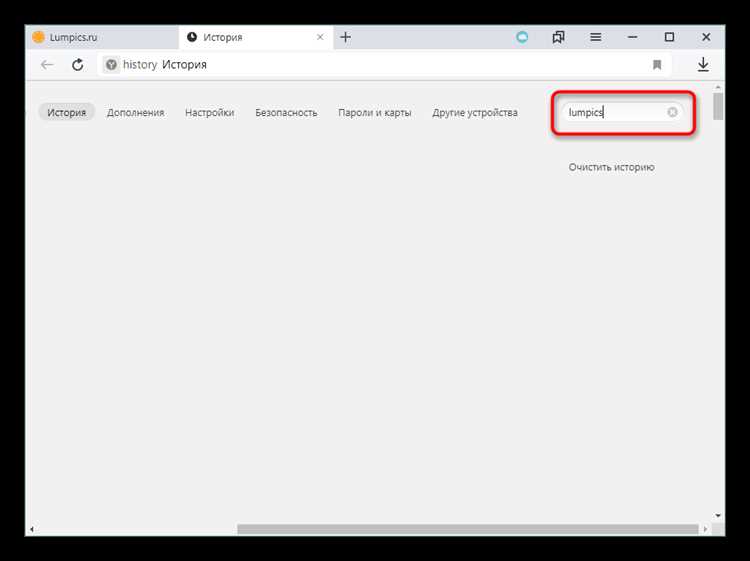Switch to the Lumpics.ru browser tab
The width and height of the screenshot is (750, 561).
pyautogui.click(x=100, y=37)
